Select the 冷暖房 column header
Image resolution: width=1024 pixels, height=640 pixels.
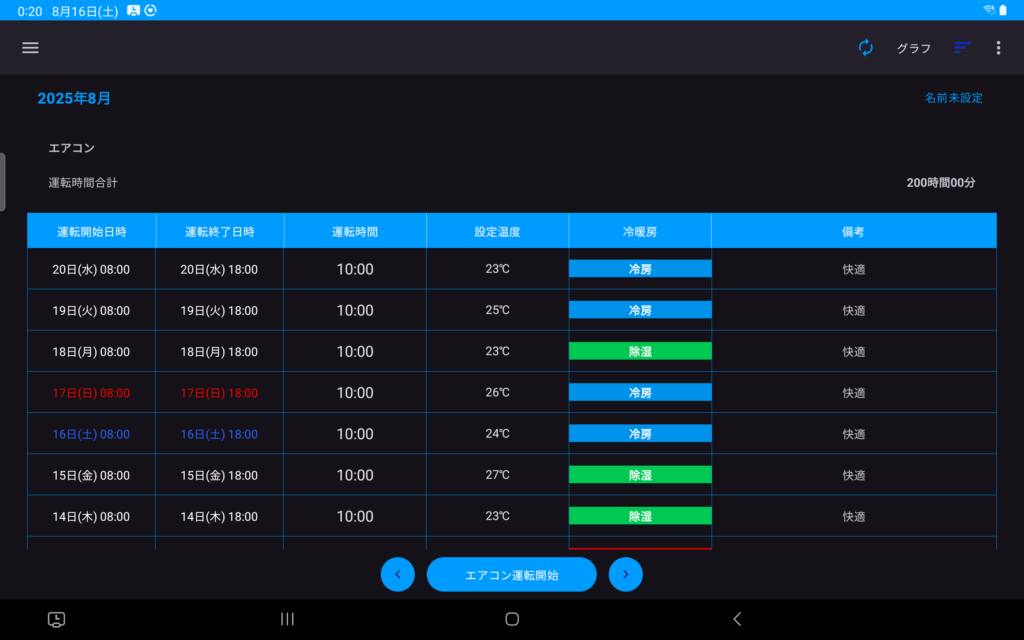pos(640,231)
